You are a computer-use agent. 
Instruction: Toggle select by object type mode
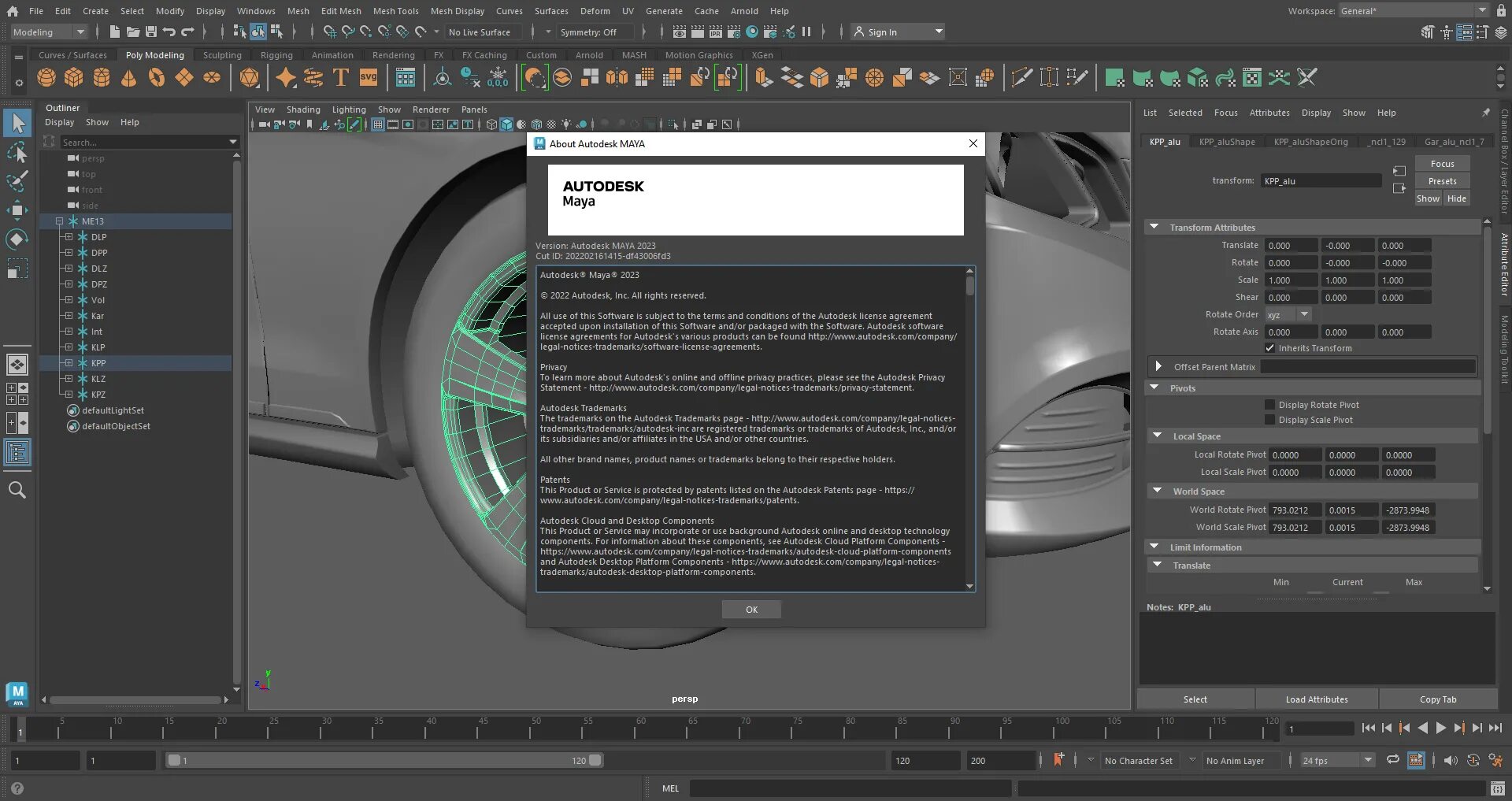258,32
